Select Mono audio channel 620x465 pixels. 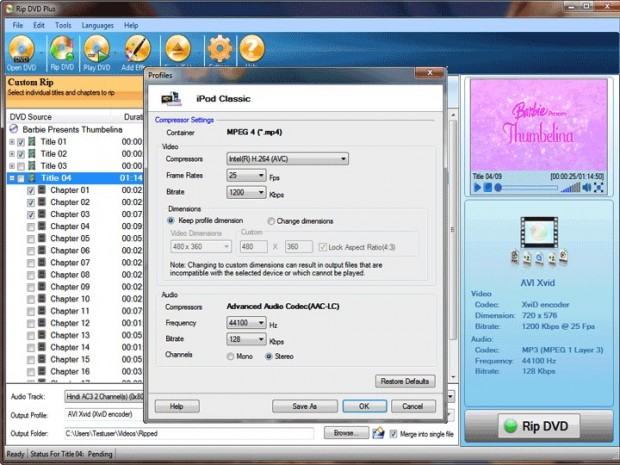[x=230, y=356]
